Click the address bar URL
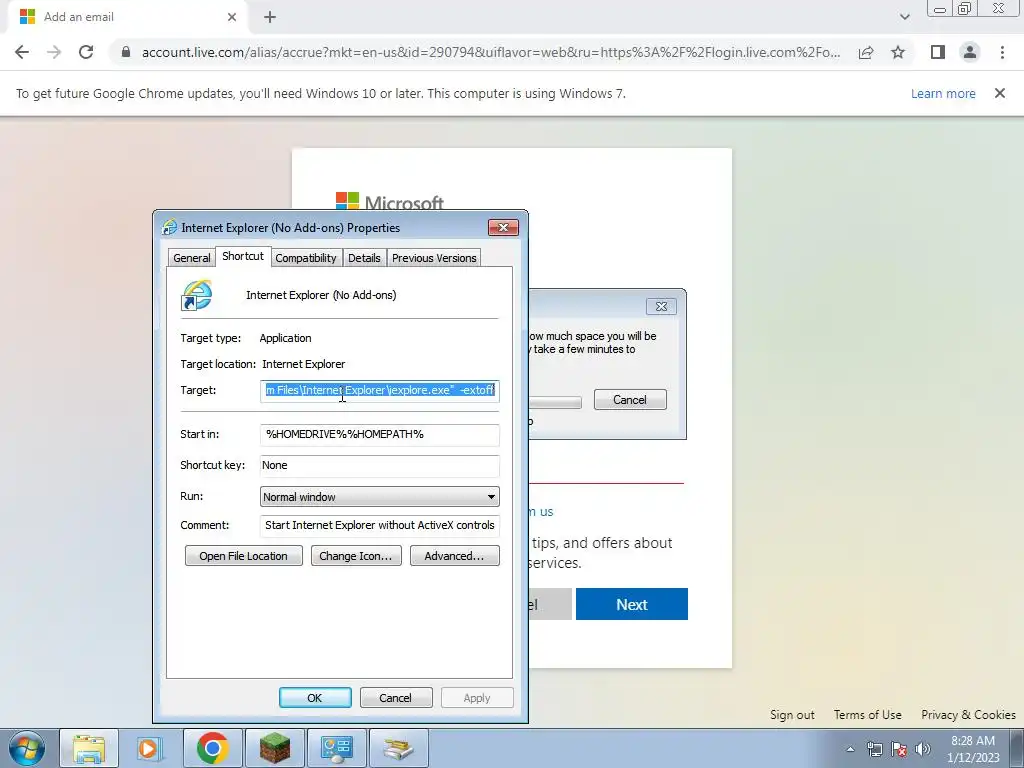Viewport: 1024px width, 768px height. click(491, 52)
